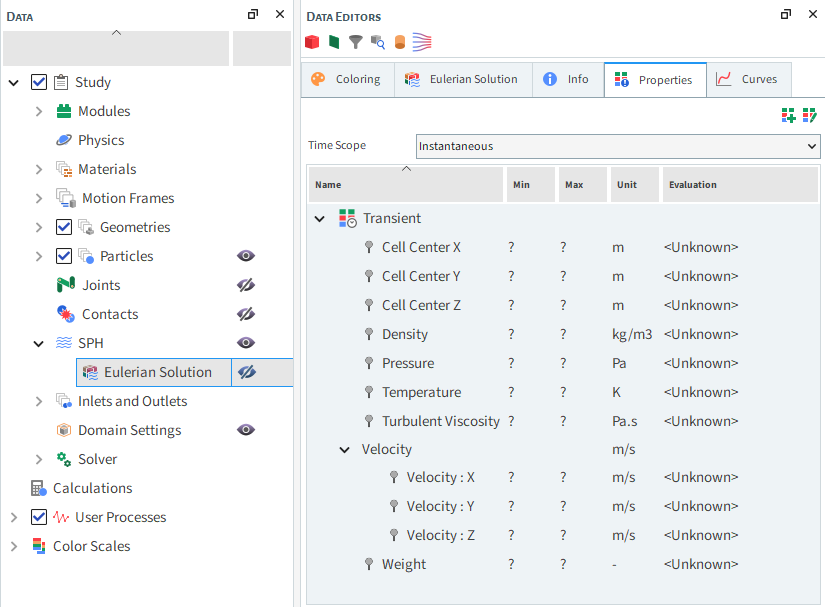The image size is (825, 607).
Task: Select the Pressure property row
Action: coord(563,363)
